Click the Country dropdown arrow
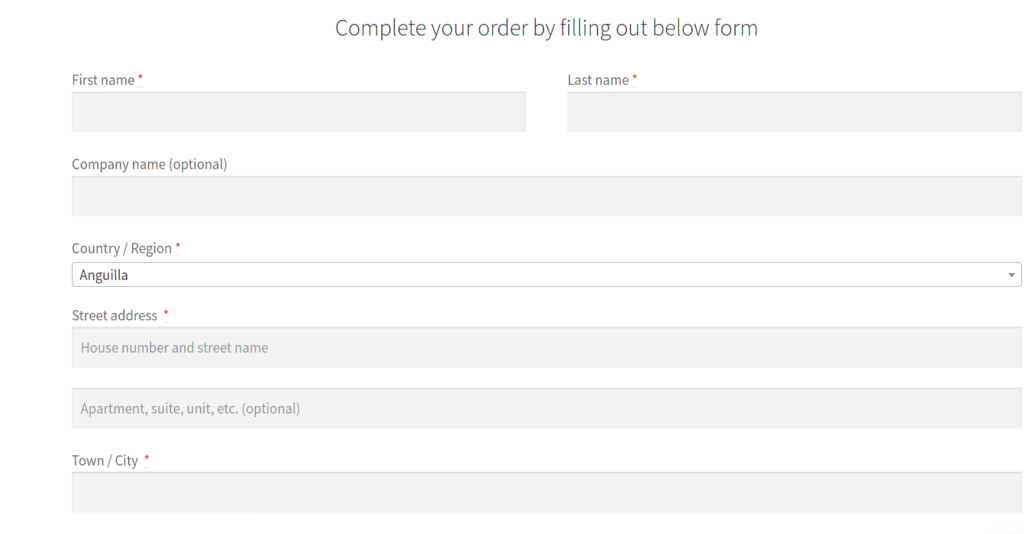Screen dimensions: 1024x534 click(x=1011, y=275)
